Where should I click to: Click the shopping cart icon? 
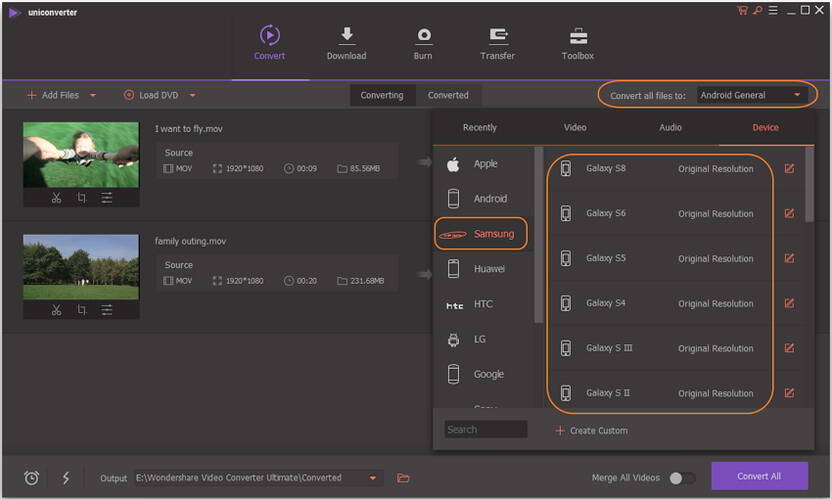pos(742,10)
